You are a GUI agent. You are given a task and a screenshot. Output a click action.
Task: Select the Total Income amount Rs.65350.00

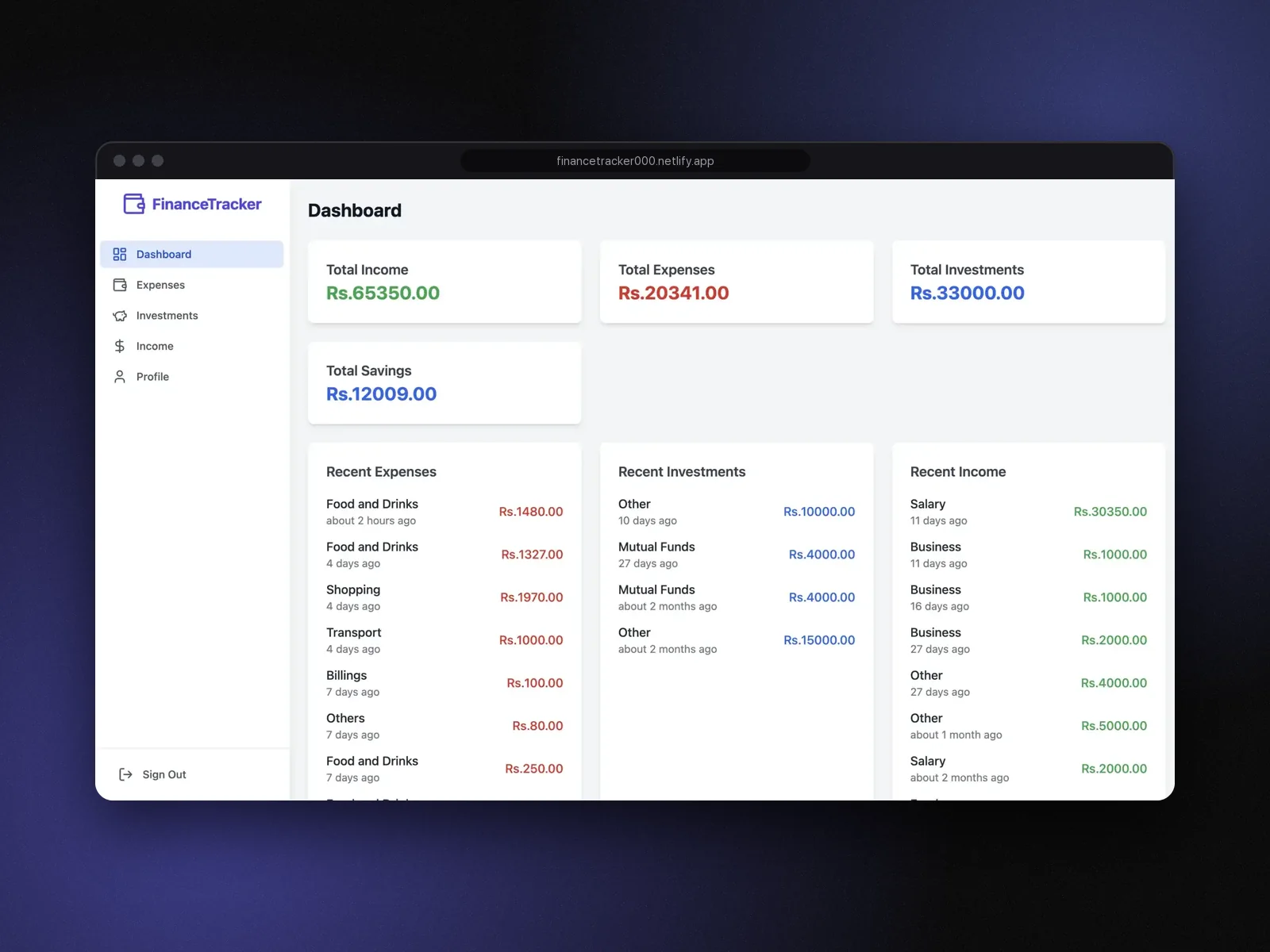click(383, 293)
